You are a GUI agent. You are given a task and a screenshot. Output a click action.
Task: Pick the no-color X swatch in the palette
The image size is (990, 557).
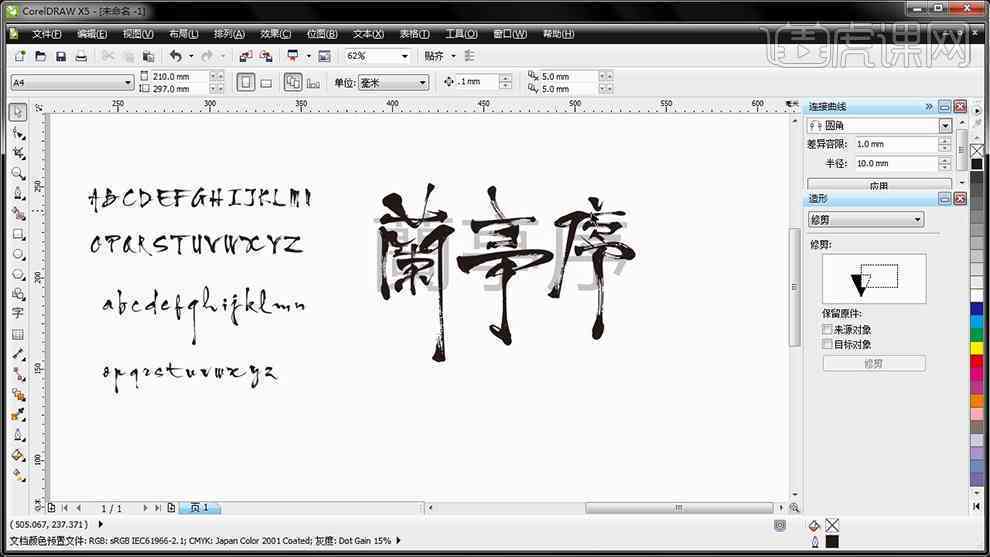(977, 150)
